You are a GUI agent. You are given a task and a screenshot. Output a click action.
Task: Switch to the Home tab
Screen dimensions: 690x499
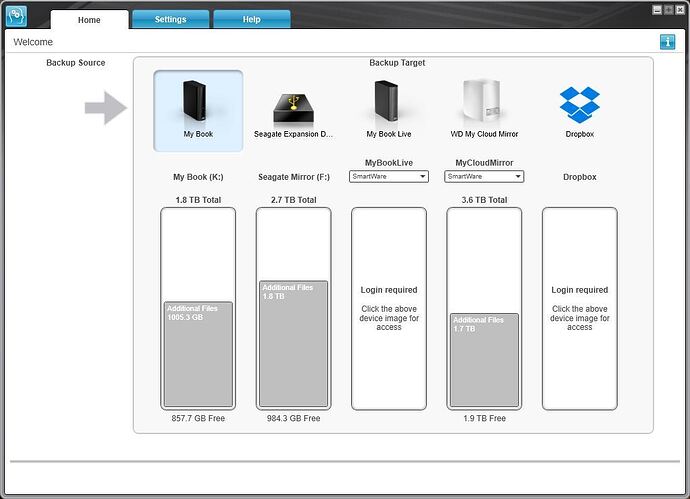(x=89, y=20)
